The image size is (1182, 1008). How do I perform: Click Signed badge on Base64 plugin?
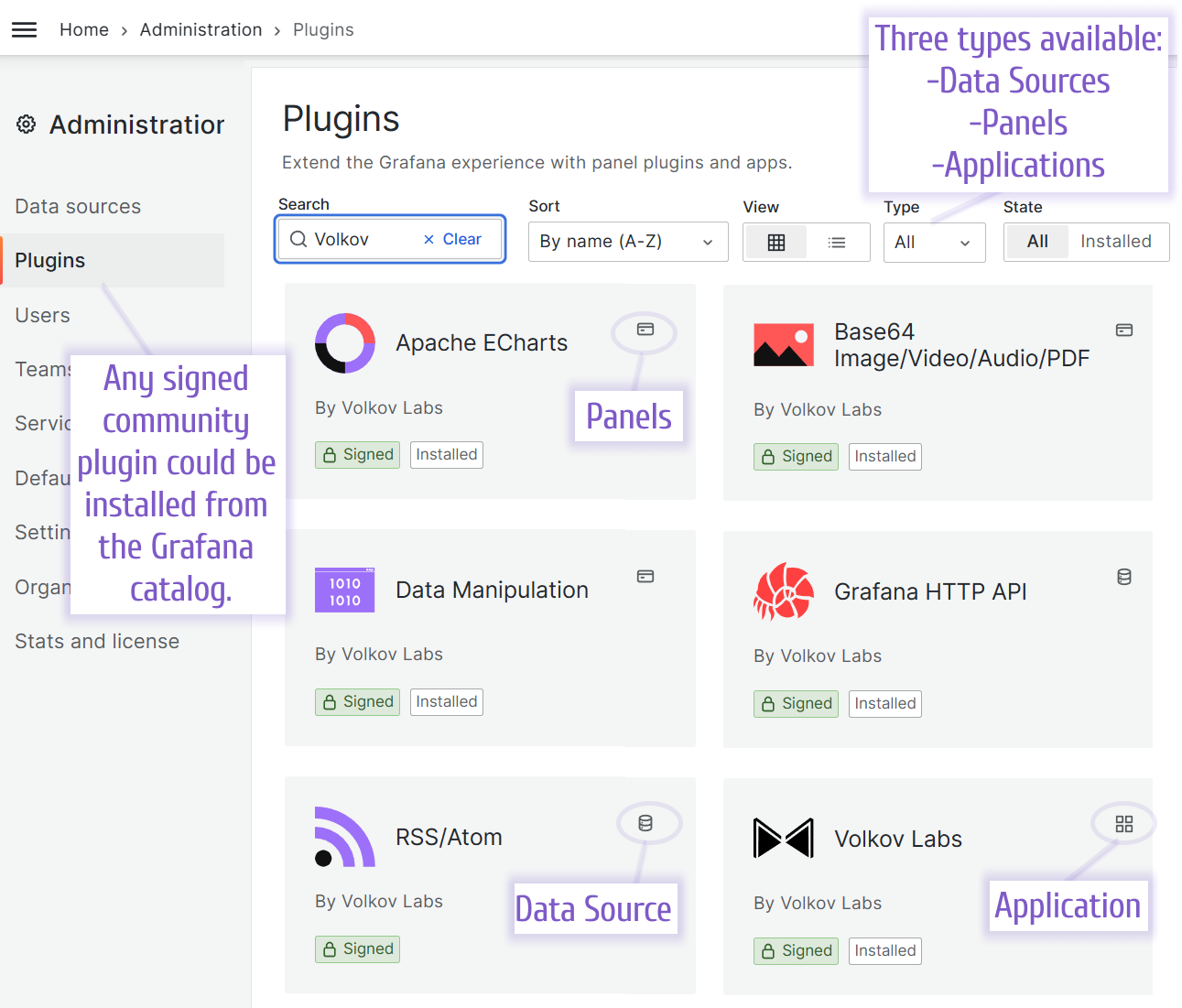(796, 457)
